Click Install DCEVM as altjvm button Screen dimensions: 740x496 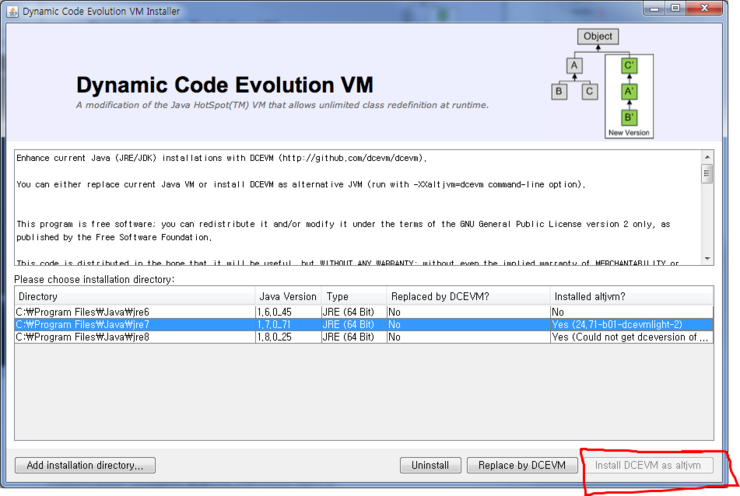(648, 465)
